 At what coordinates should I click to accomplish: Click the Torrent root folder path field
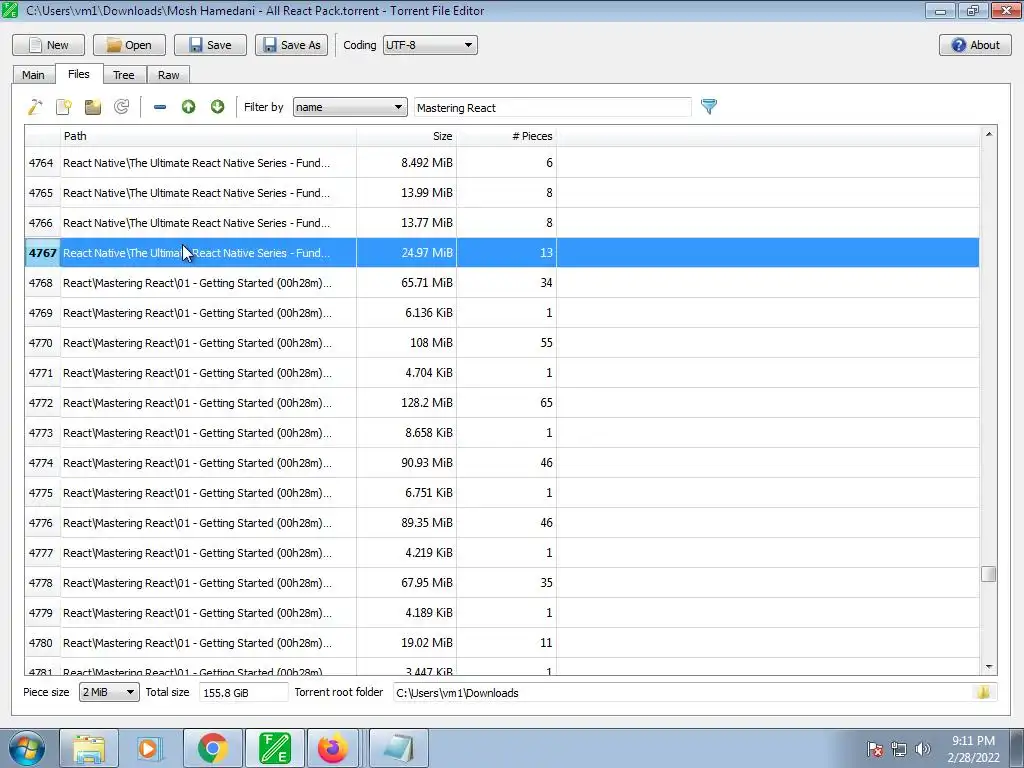[x=682, y=692]
